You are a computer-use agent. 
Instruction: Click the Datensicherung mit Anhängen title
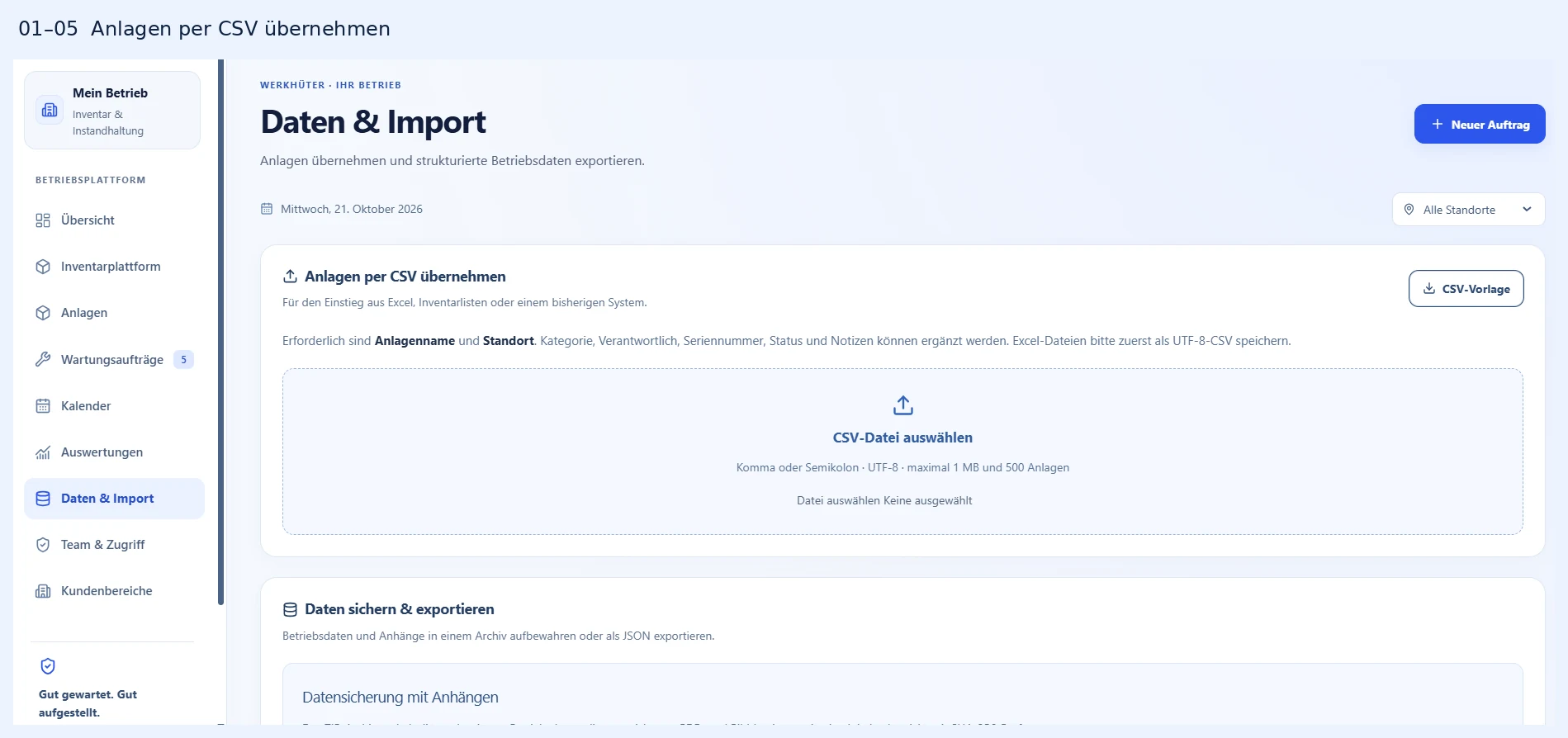(x=400, y=698)
